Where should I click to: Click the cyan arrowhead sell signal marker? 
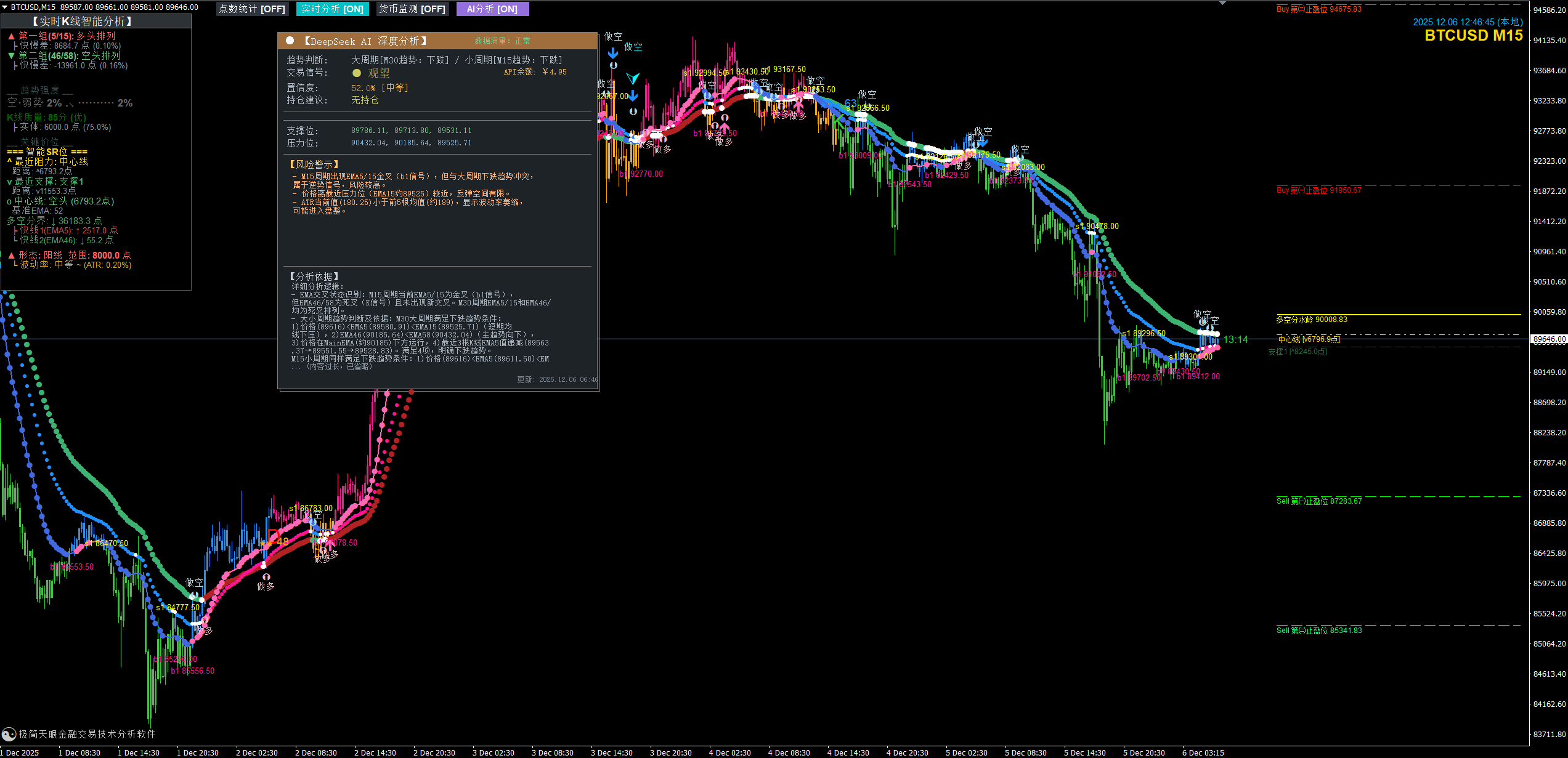(633, 78)
